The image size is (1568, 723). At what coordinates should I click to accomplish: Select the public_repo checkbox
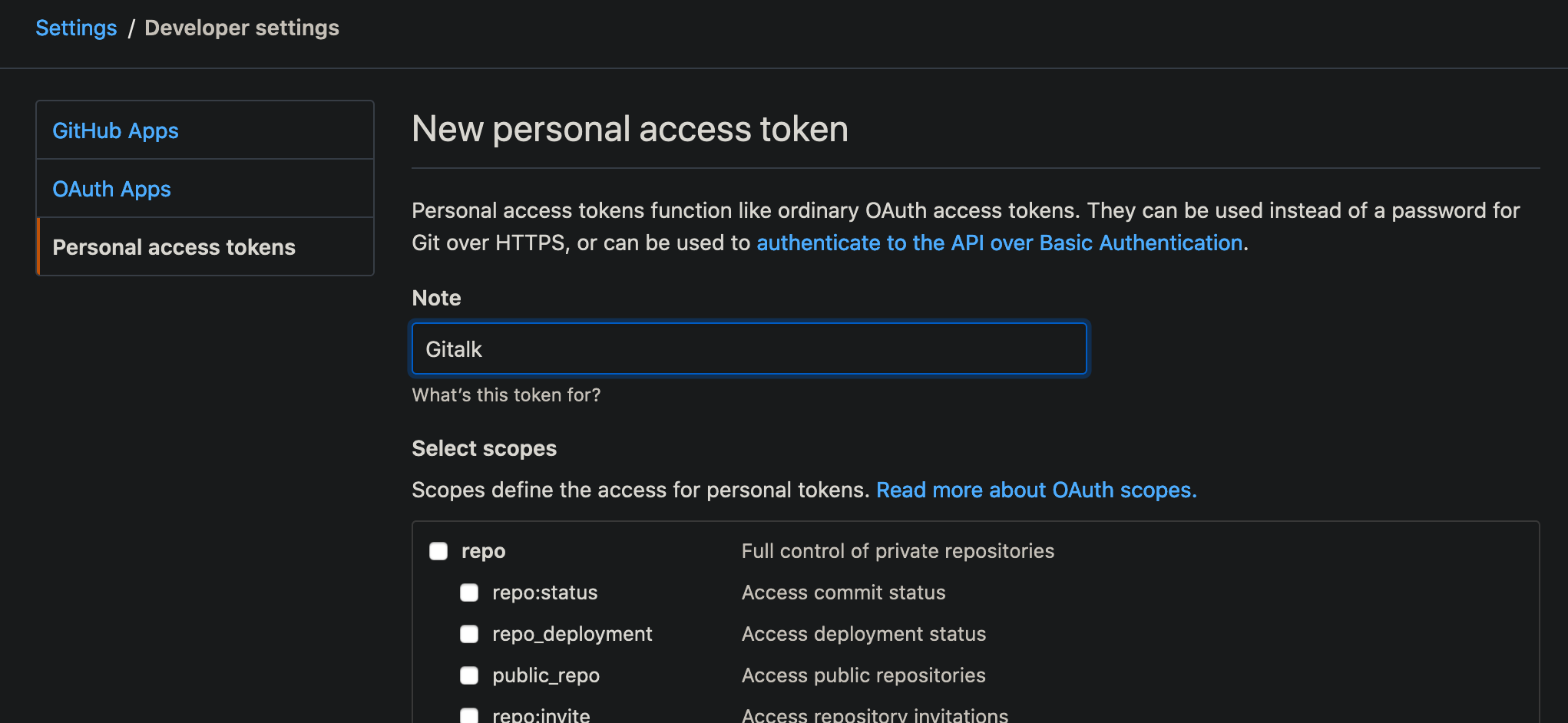pos(469,675)
